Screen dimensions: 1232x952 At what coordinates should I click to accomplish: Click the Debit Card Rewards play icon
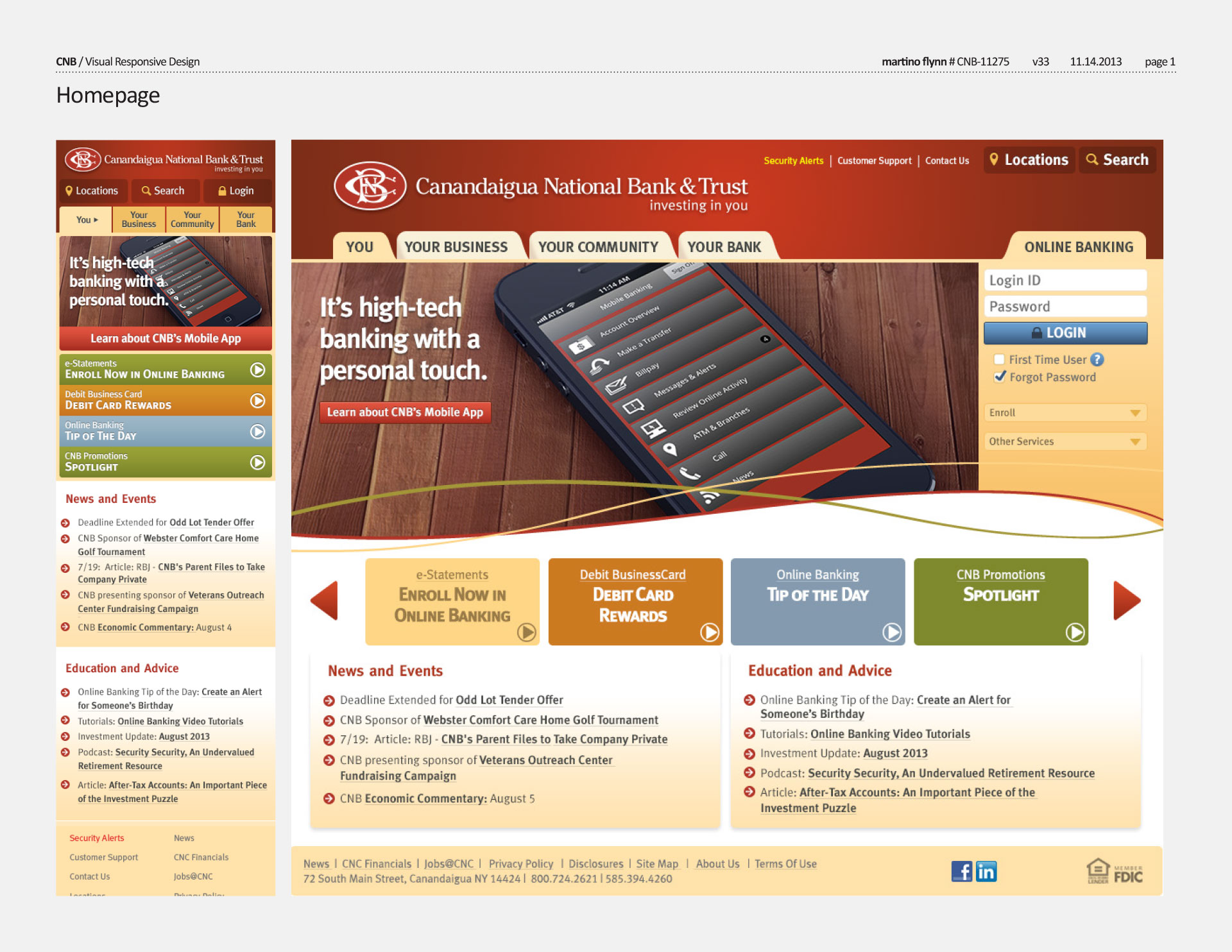[708, 627]
